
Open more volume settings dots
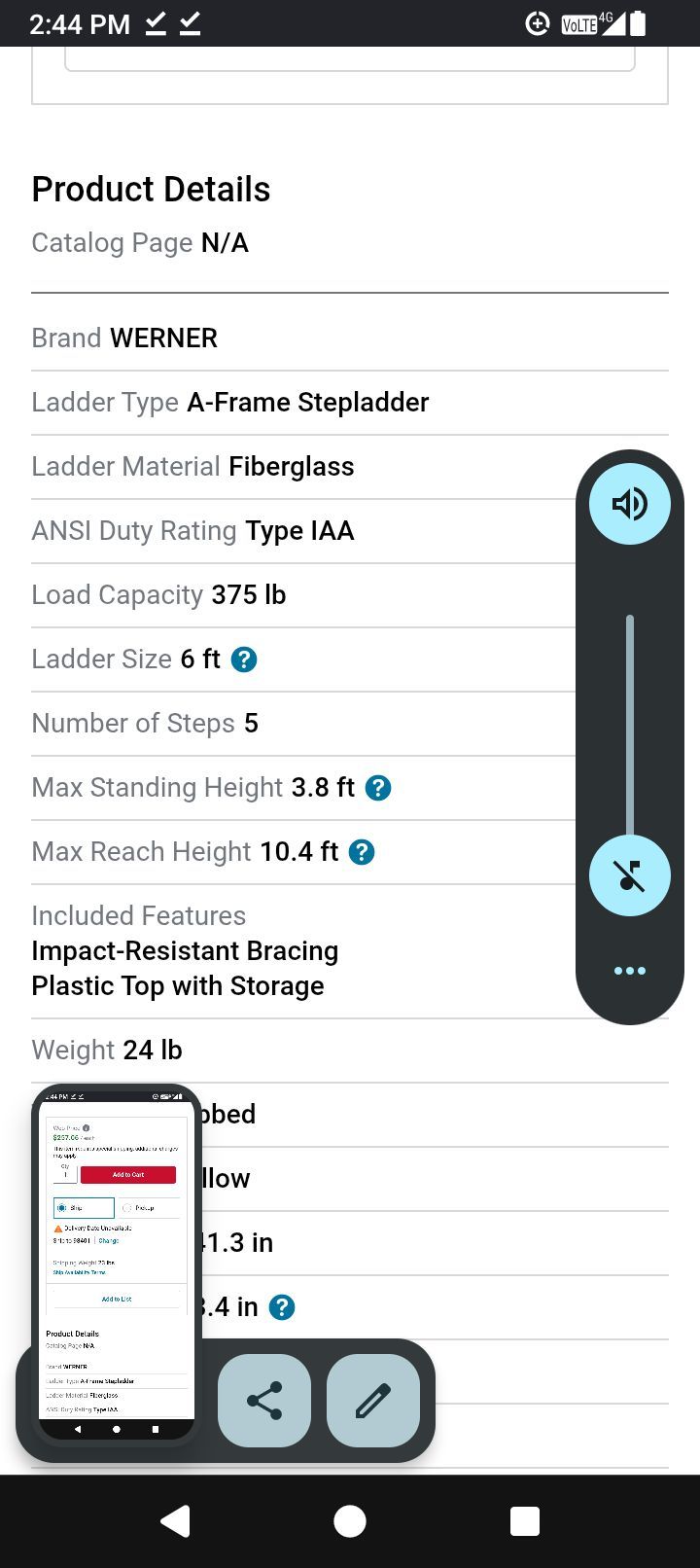click(630, 971)
